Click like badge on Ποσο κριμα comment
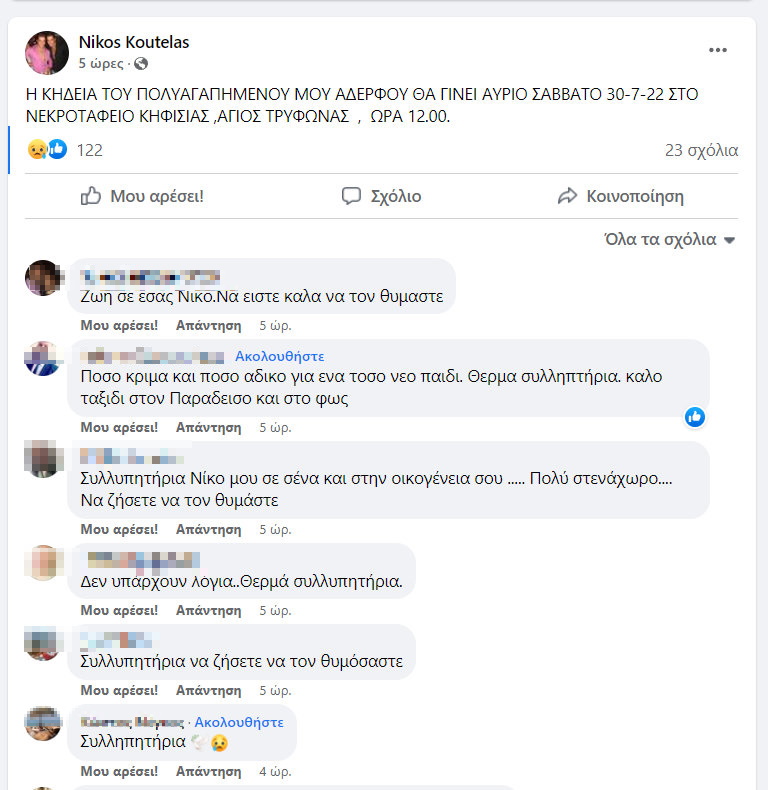The width and height of the screenshot is (768, 790). pos(695,417)
